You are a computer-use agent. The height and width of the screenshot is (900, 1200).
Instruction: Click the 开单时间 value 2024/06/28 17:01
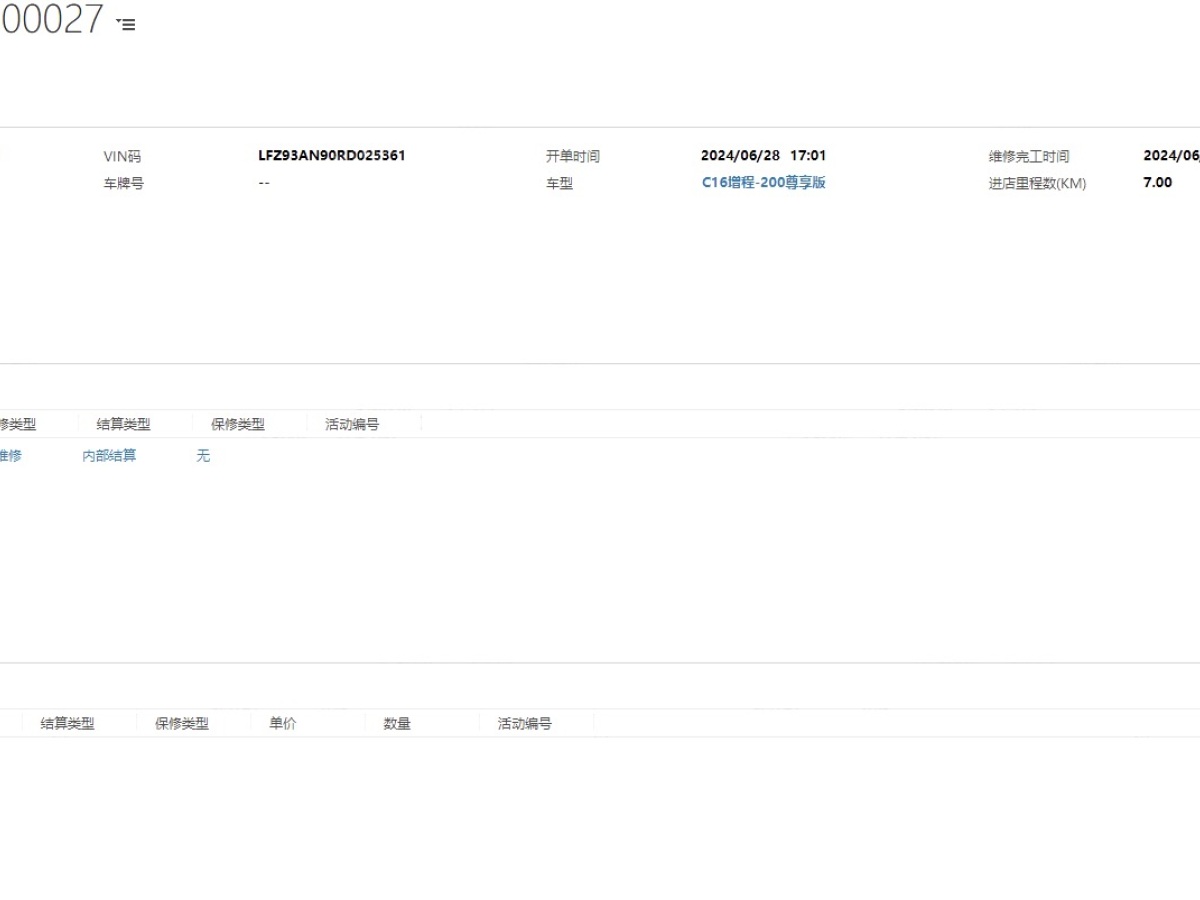click(763, 156)
